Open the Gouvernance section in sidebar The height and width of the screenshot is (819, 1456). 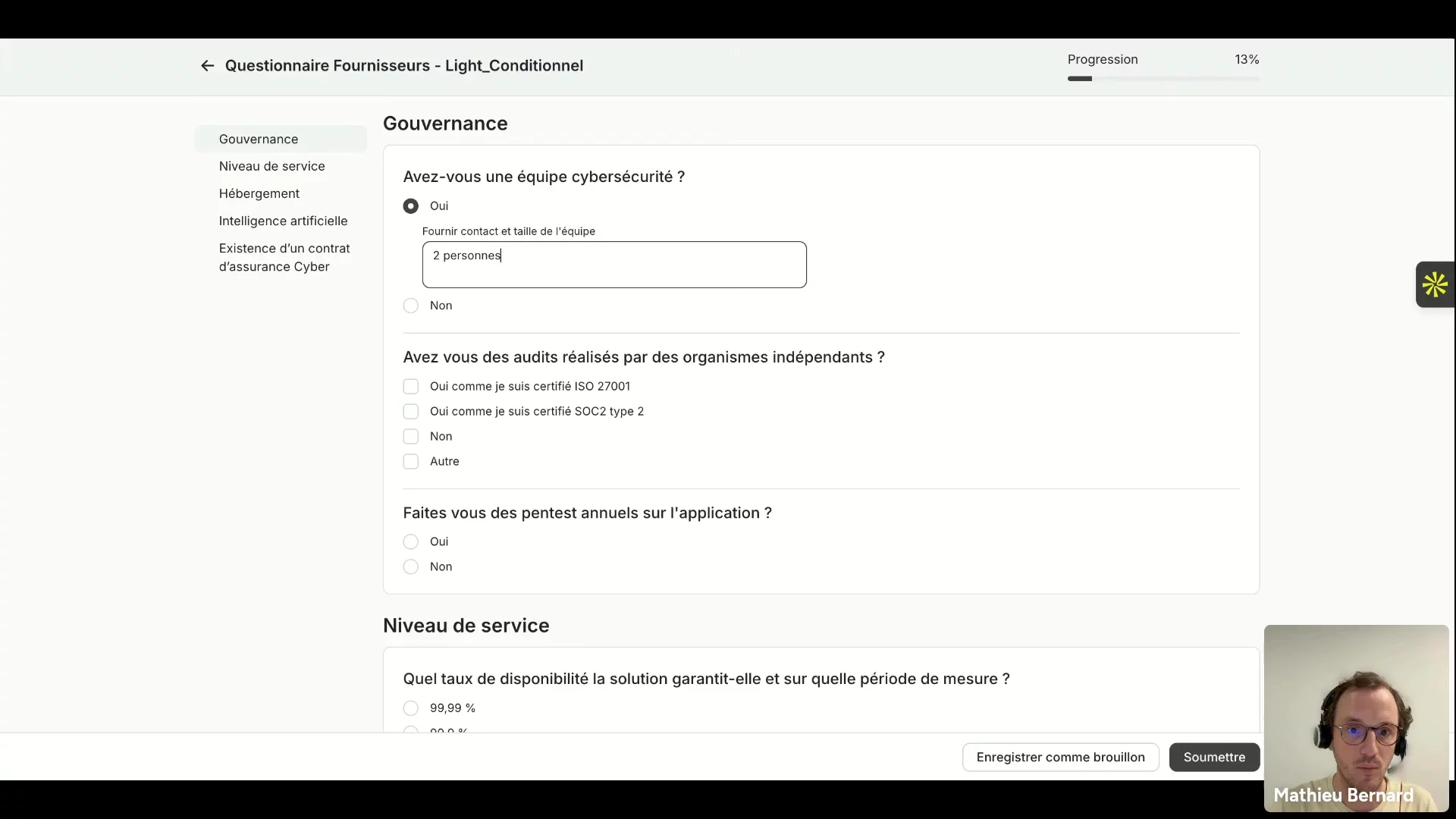point(281,140)
